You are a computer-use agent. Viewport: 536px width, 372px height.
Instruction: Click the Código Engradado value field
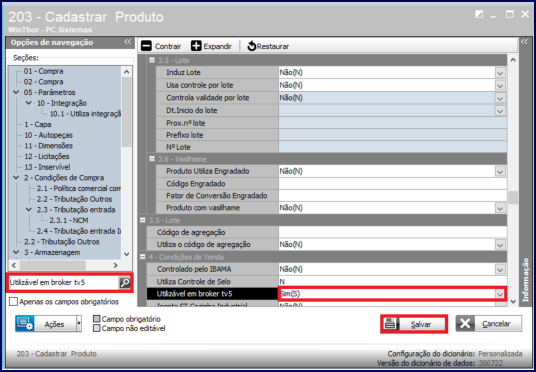(x=392, y=184)
